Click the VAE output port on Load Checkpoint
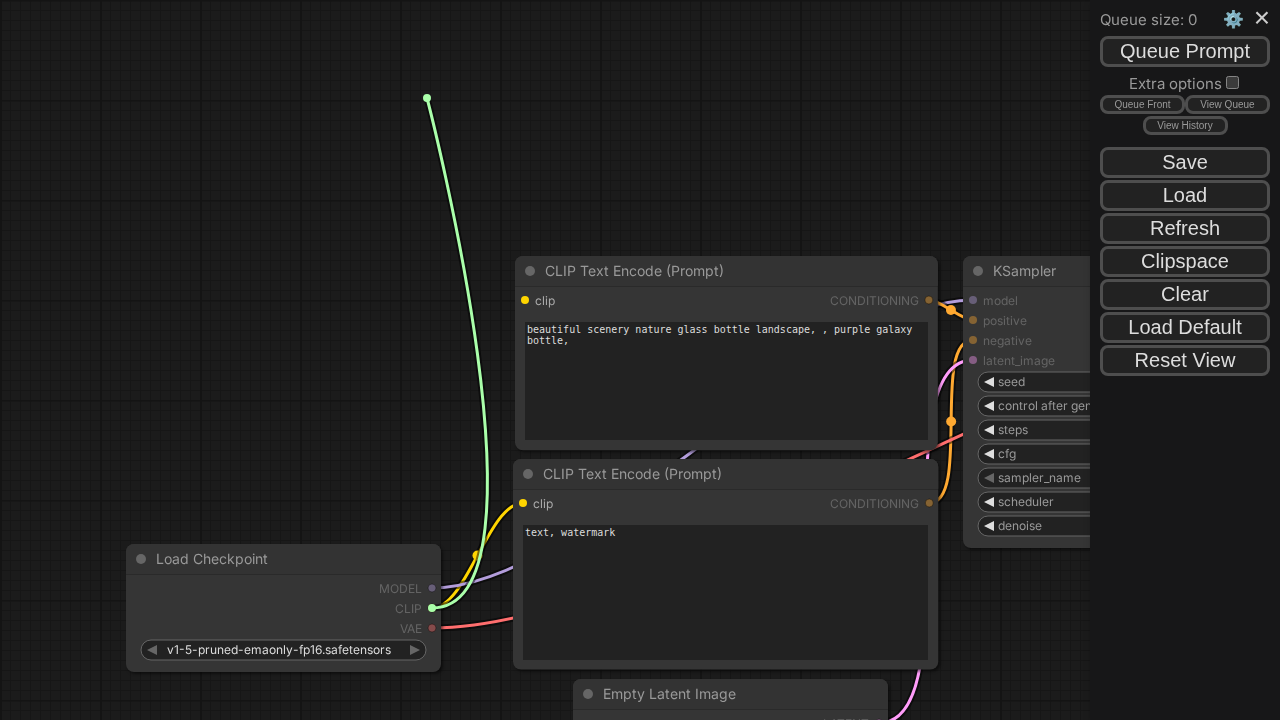Screen dimensions: 1280x720 (432, 628)
